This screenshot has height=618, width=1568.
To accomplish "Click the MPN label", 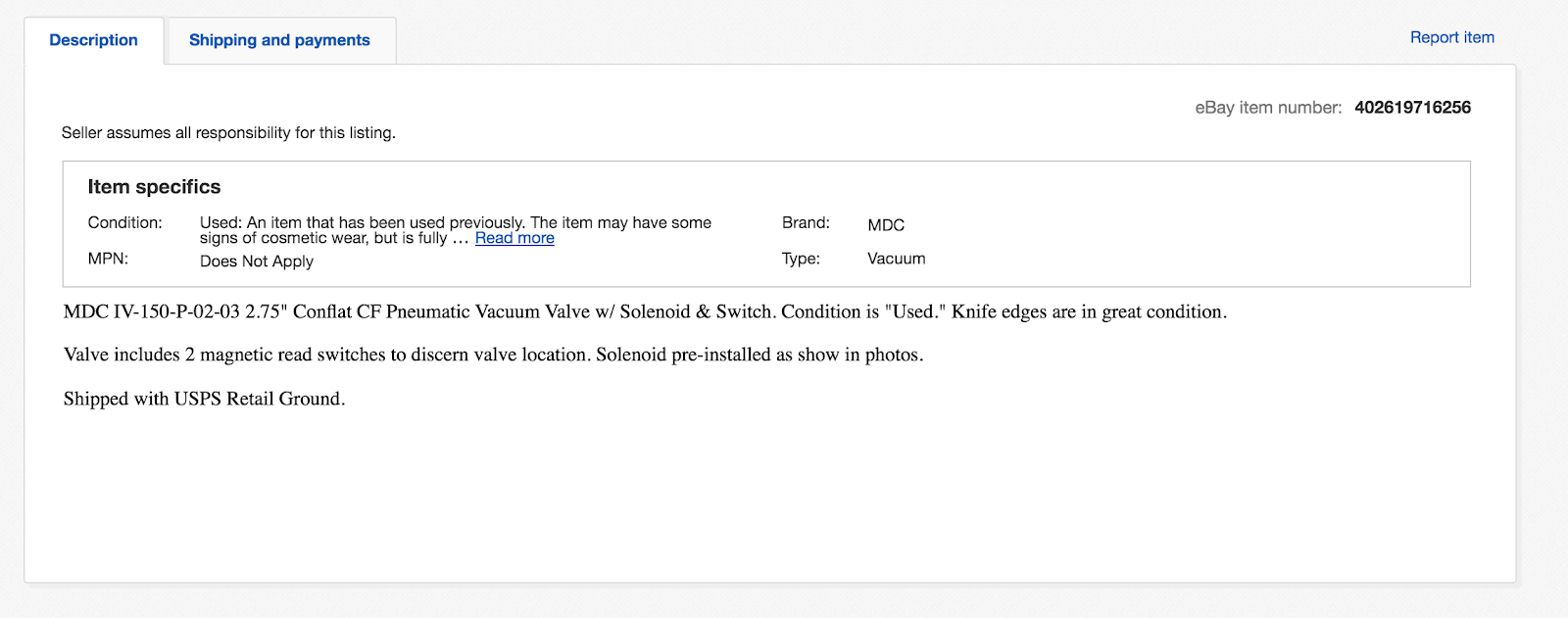I will tap(108, 259).
